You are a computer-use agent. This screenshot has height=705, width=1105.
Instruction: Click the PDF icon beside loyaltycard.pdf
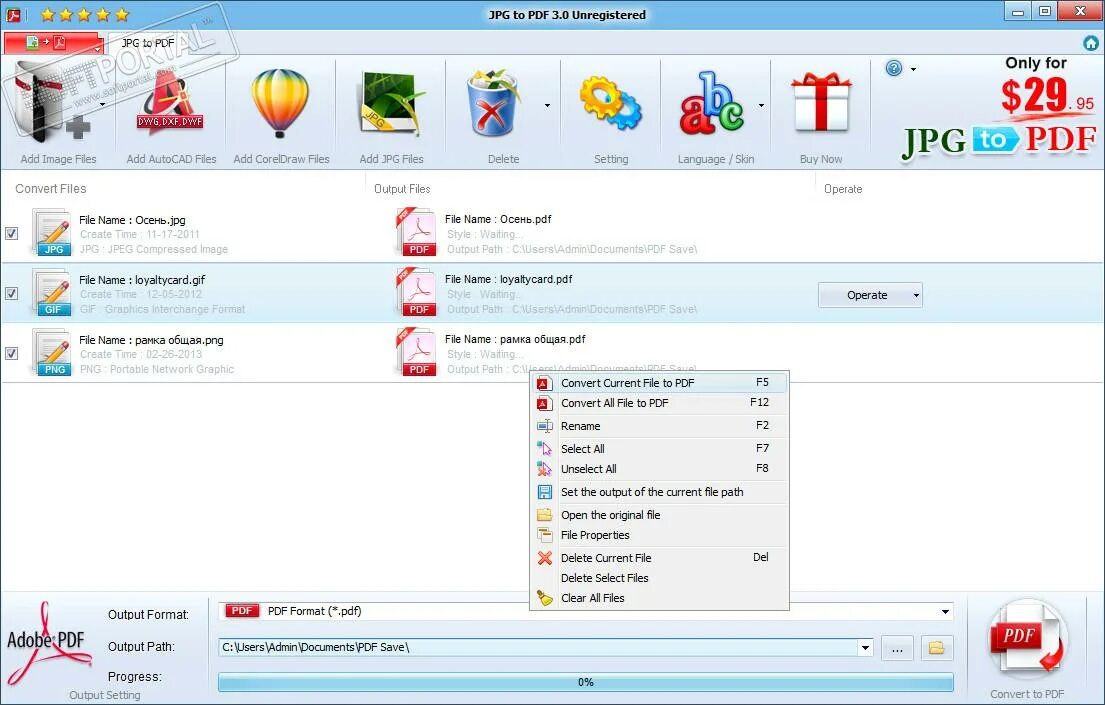pyautogui.click(x=416, y=292)
